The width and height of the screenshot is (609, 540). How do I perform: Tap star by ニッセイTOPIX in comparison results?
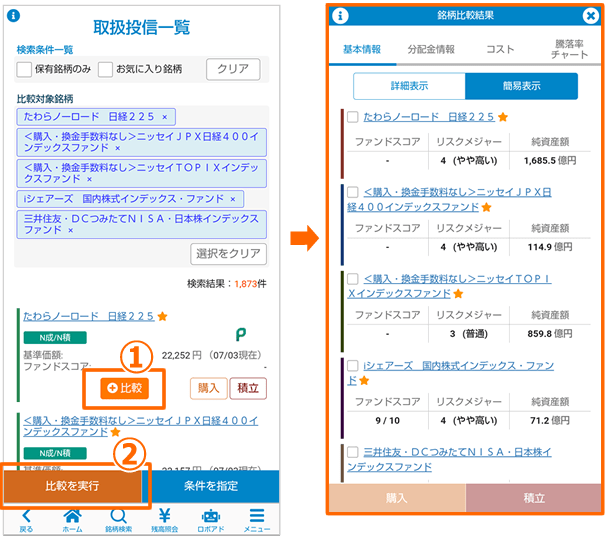458,294
